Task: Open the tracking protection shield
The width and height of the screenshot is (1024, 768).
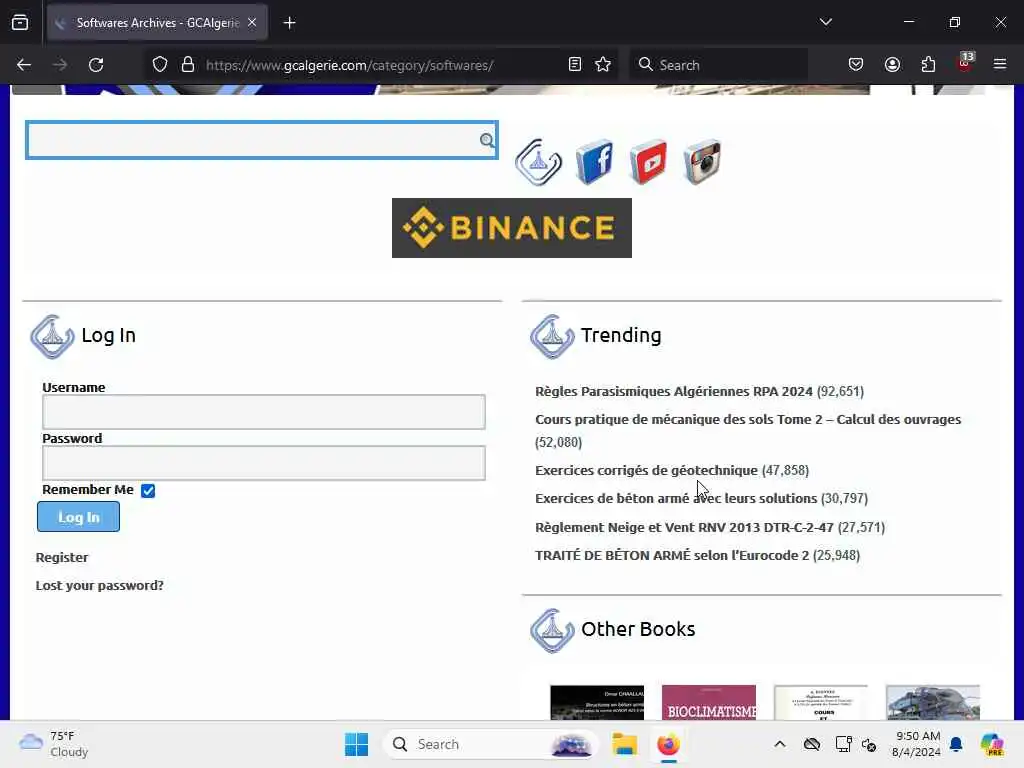Action: pyautogui.click(x=160, y=65)
